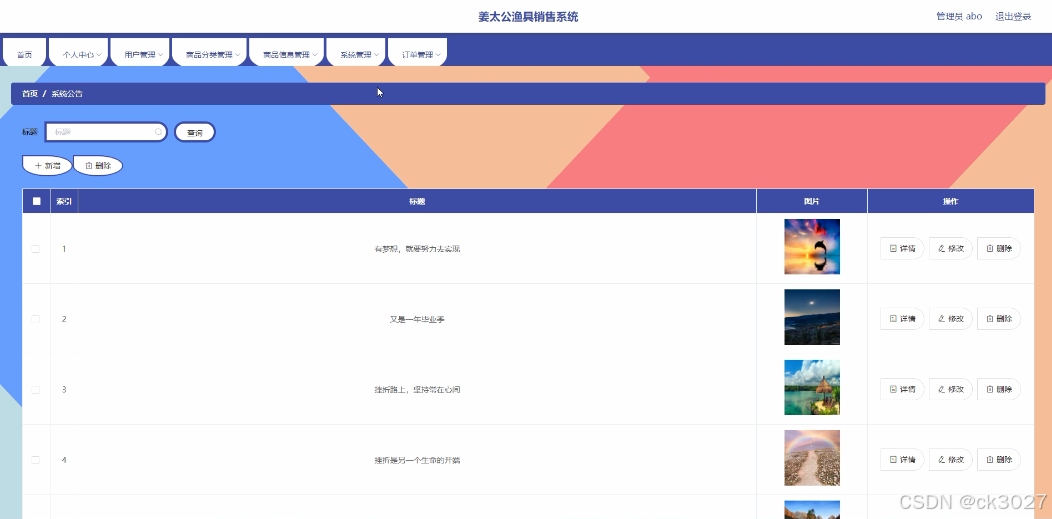Screen dimensions: 1052x519
Task: Open 详情 for 有梦想,就要努力去实现
Action: pos(902,248)
